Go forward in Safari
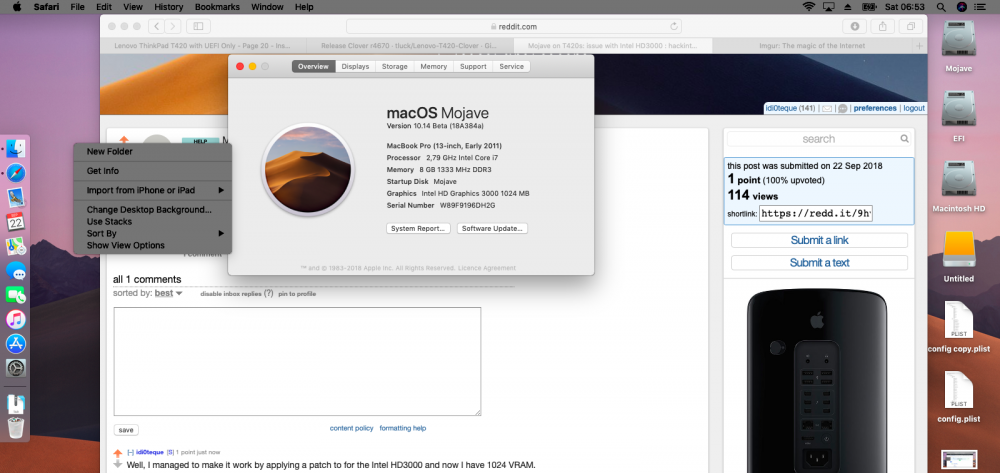Image resolution: width=1000 pixels, height=473 pixels. [173, 26]
